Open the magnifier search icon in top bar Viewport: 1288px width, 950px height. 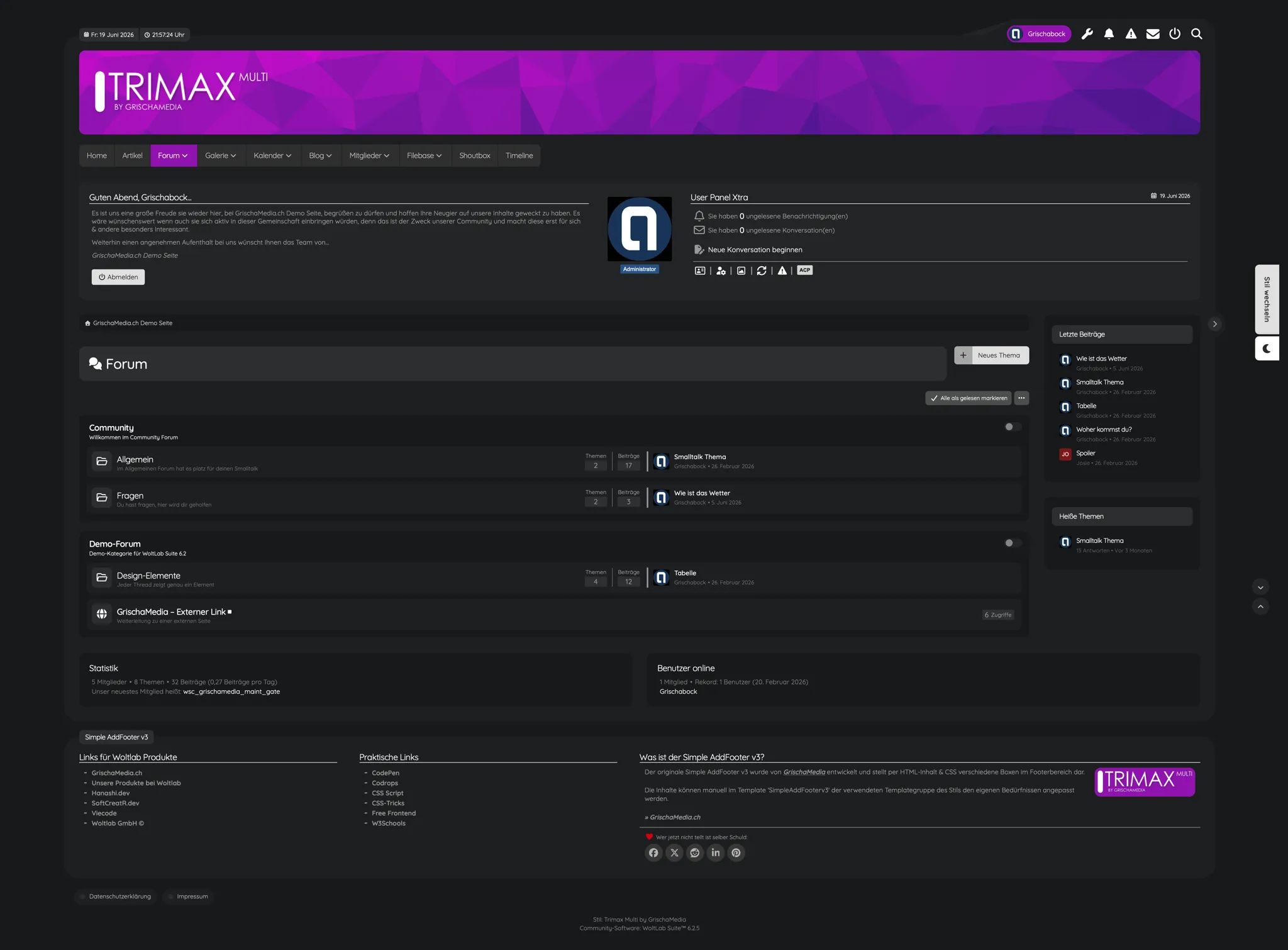[1197, 34]
